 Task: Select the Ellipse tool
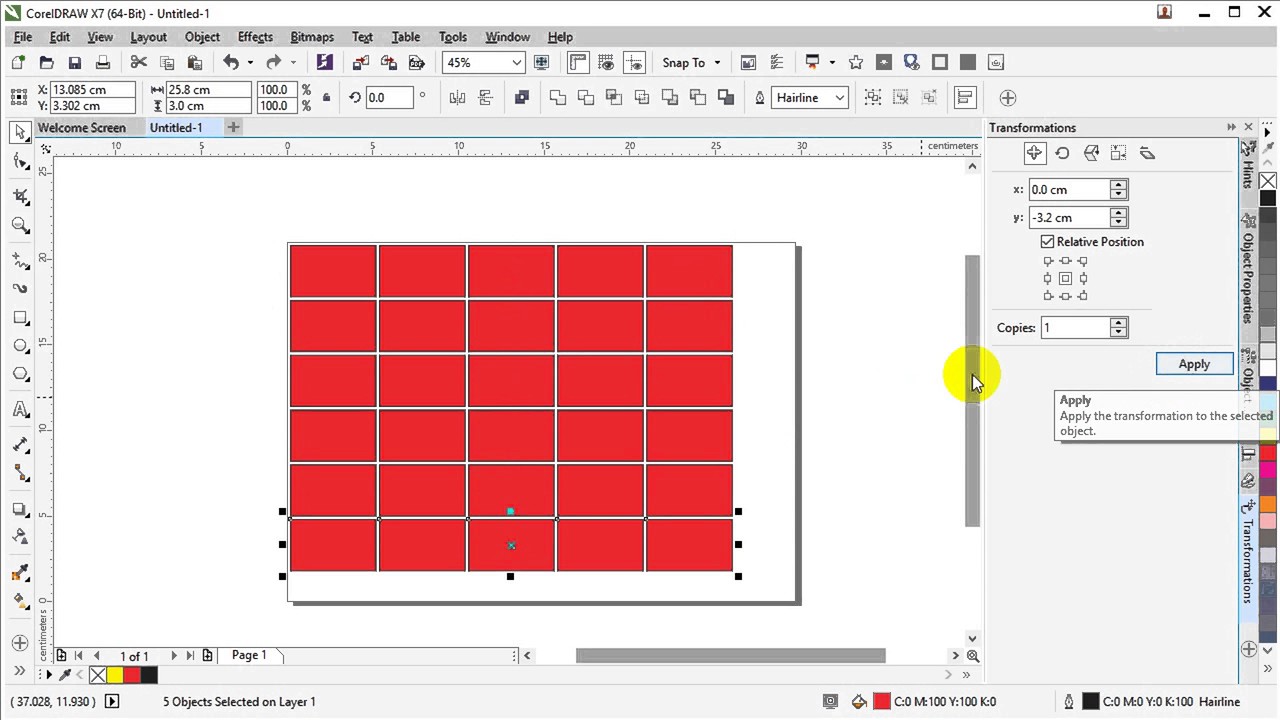point(20,346)
